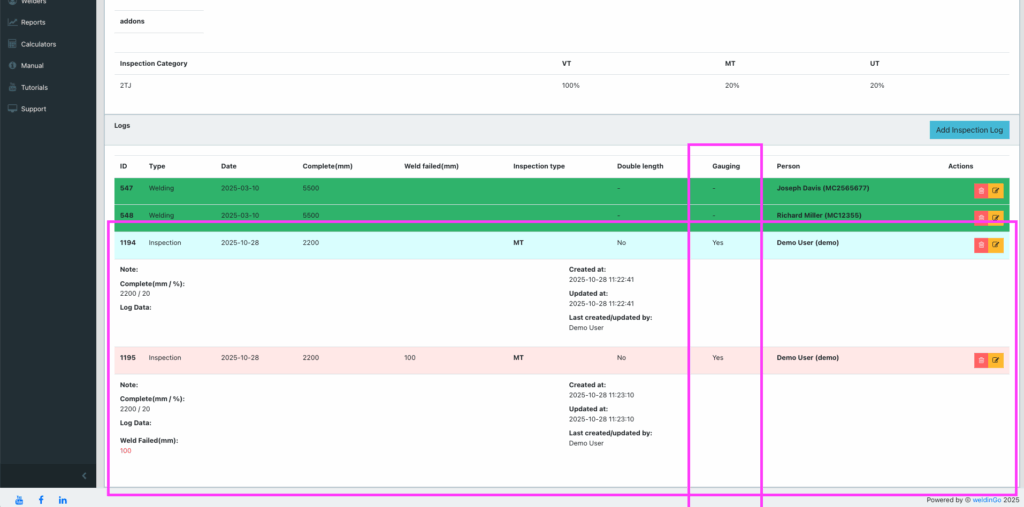Edit welding log 547 by Joseph Davis
The image size is (1024, 507).
point(995,190)
